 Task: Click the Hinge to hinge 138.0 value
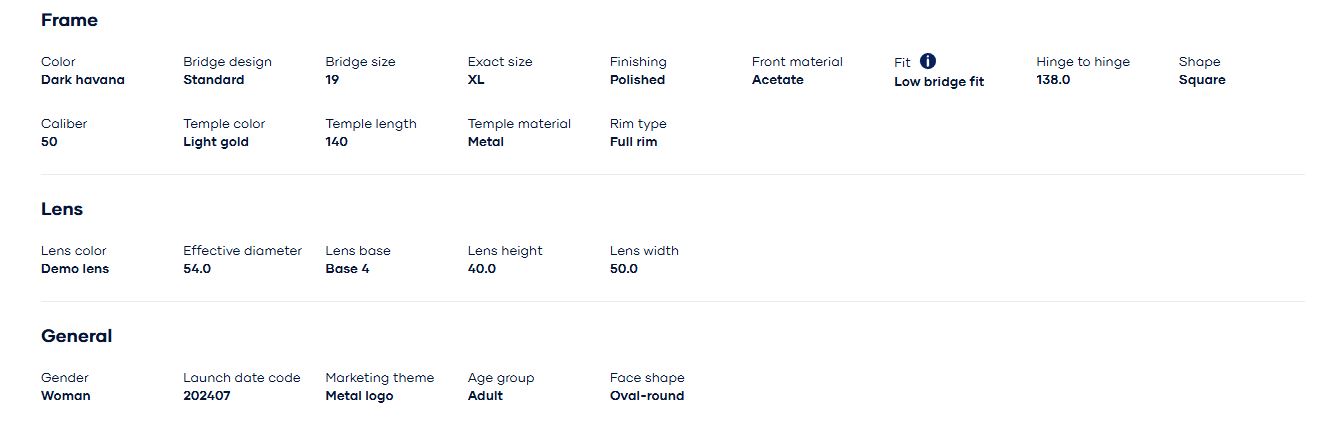click(1052, 80)
